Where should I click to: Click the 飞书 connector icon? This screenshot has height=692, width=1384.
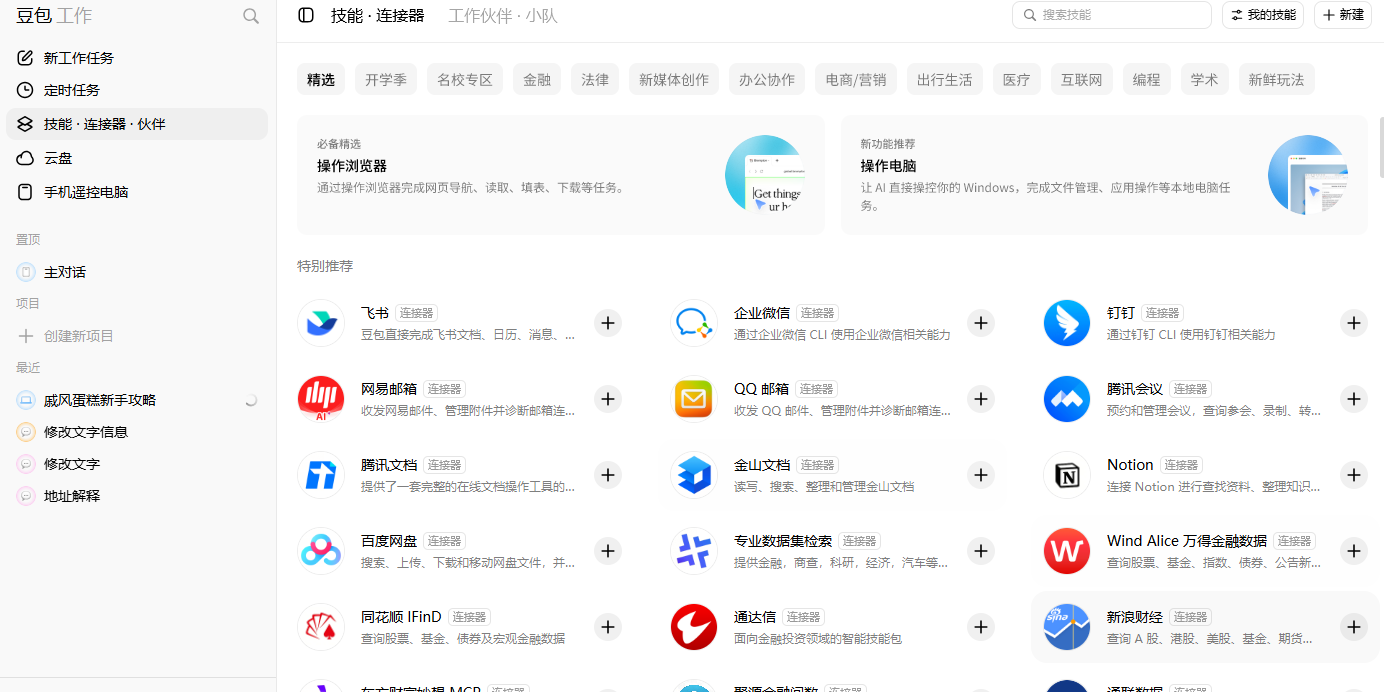[321, 323]
